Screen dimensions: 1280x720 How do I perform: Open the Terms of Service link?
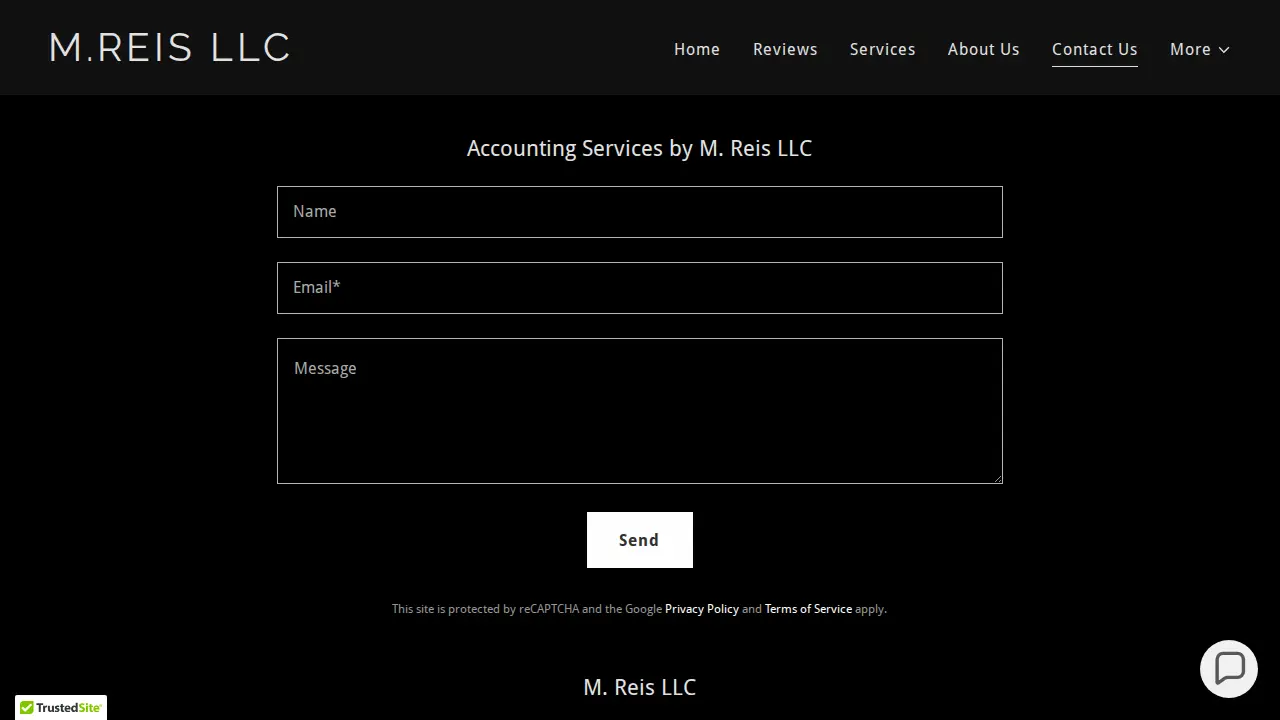pyautogui.click(x=808, y=609)
